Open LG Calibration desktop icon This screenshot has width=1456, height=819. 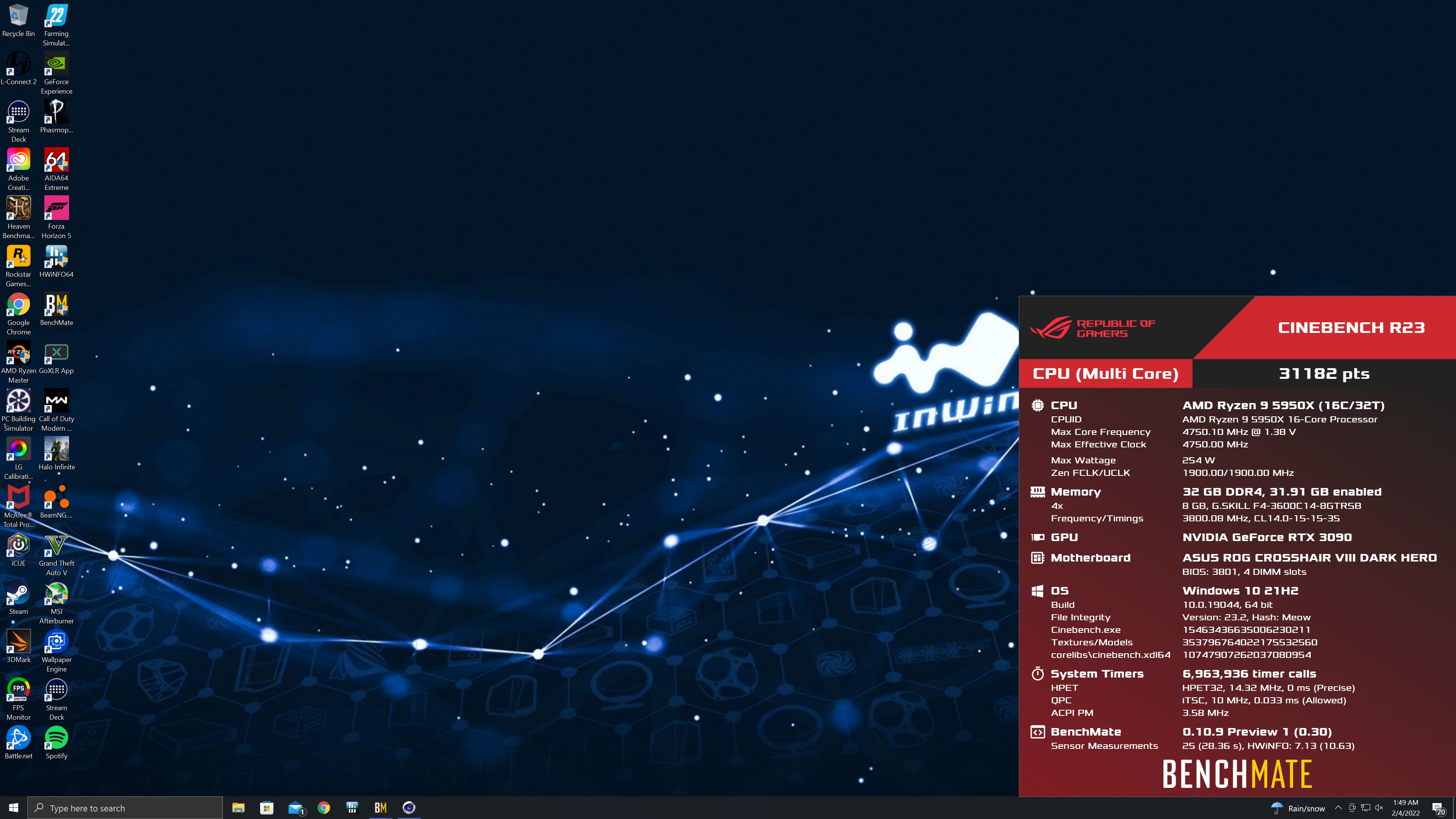[19, 458]
